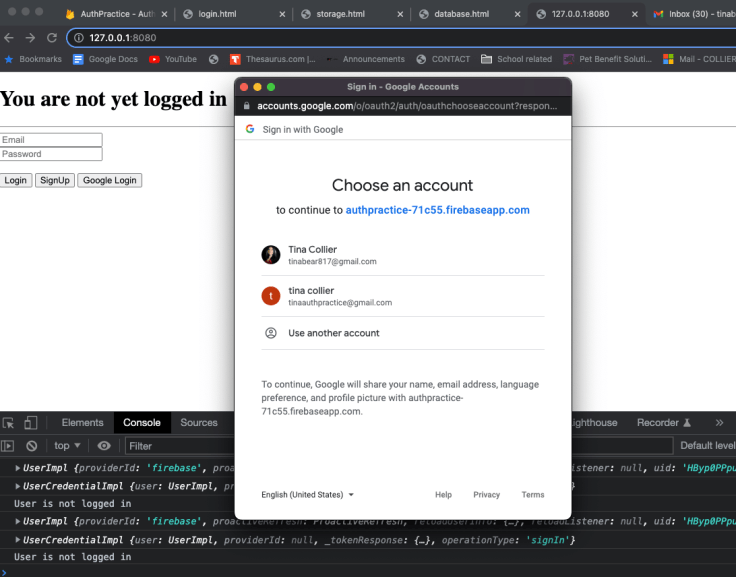Open YouTube bookmark
Image resolution: width=736 pixels, height=577 pixels.
[173, 59]
